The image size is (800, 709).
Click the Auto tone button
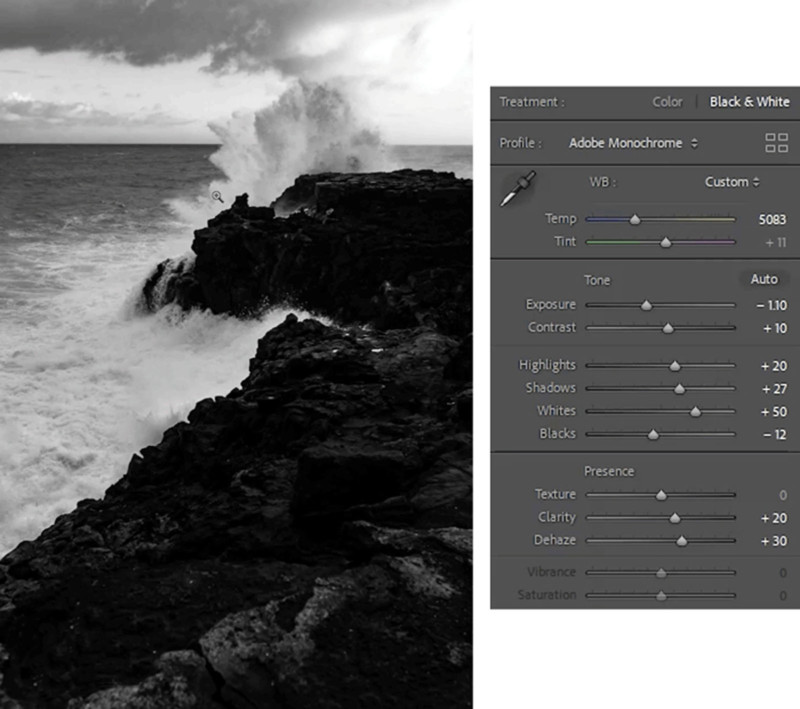[x=764, y=280]
